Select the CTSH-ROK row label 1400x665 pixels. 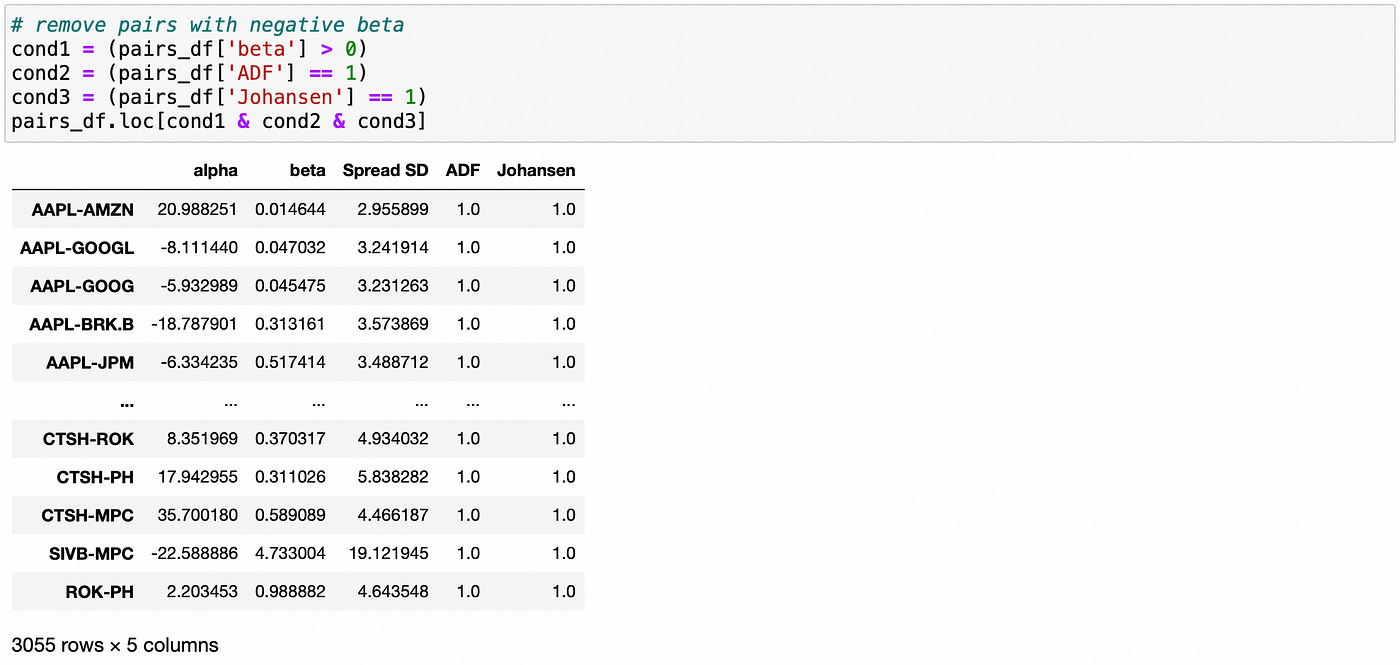click(88, 438)
